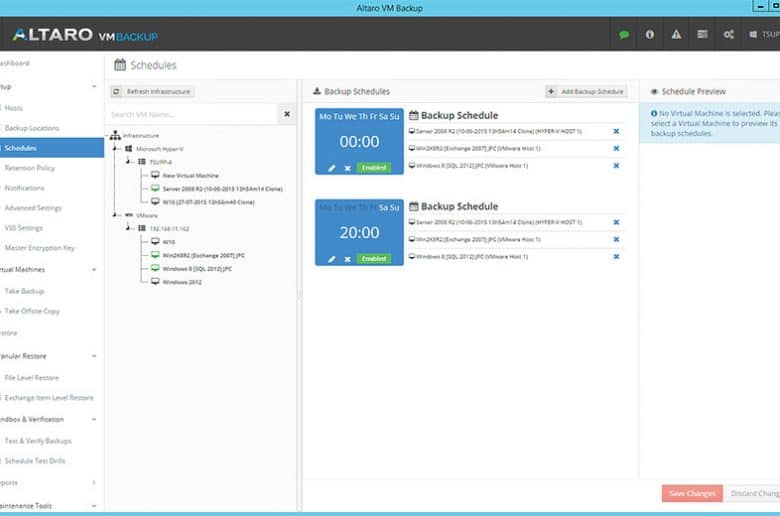780x516 pixels.
Task: Click Refresh Infrastructure button
Action: click(152, 92)
